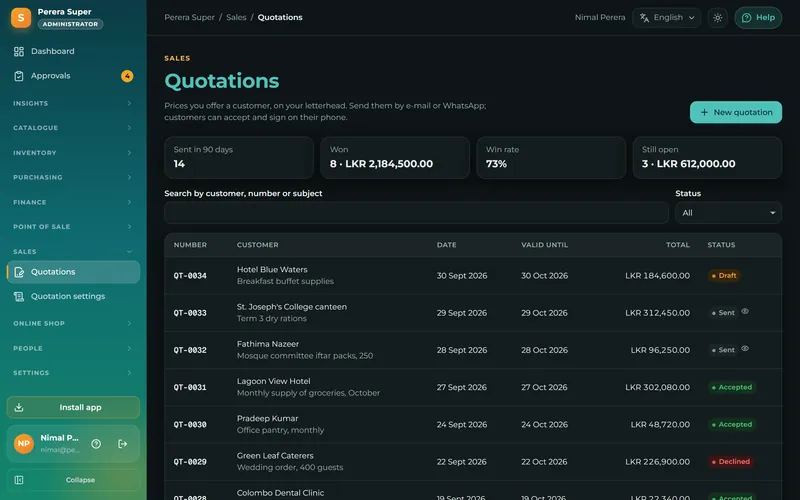800x500 pixels.
Task: Click eye icon on QT-0033 Sent status
Action: coord(745,311)
